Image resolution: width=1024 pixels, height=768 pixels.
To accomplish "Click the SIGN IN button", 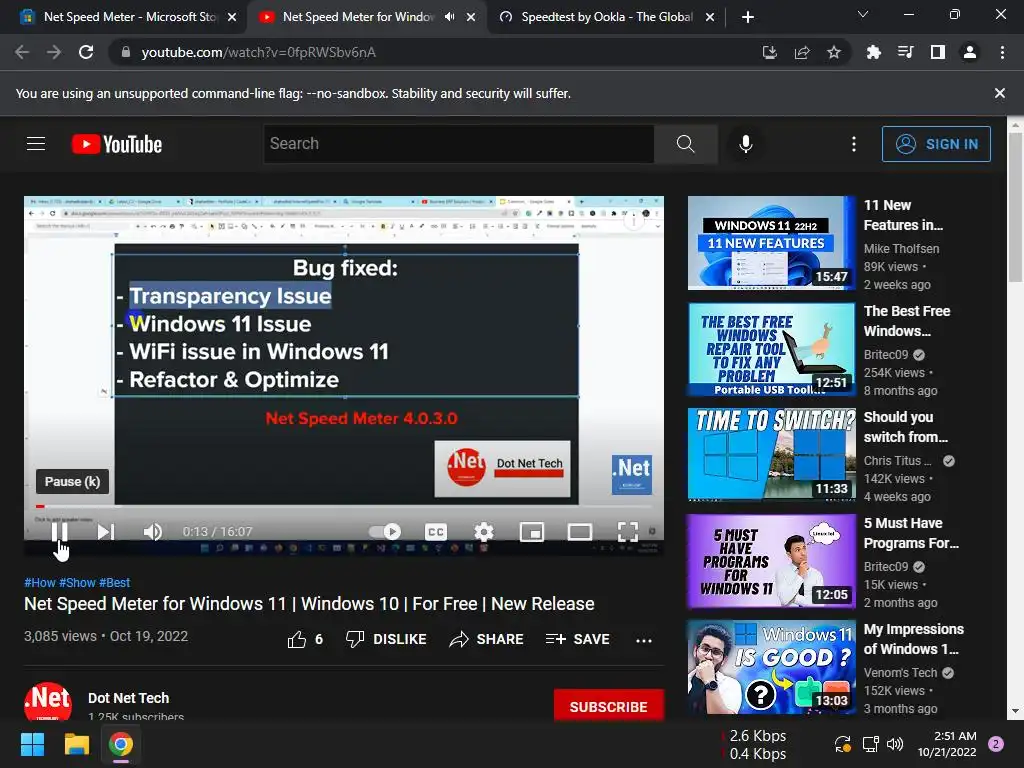I will point(936,144).
